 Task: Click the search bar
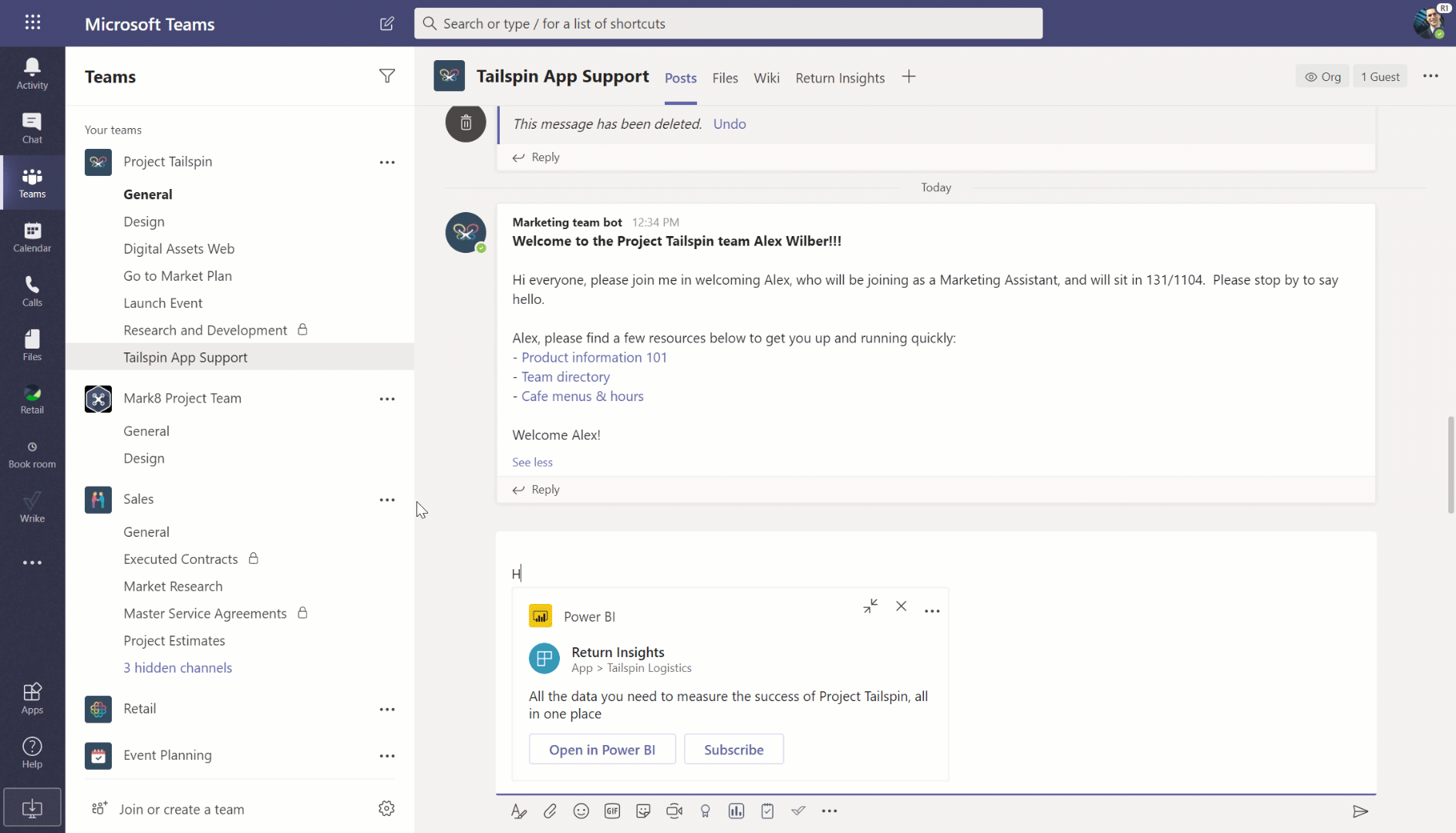[728, 23]
